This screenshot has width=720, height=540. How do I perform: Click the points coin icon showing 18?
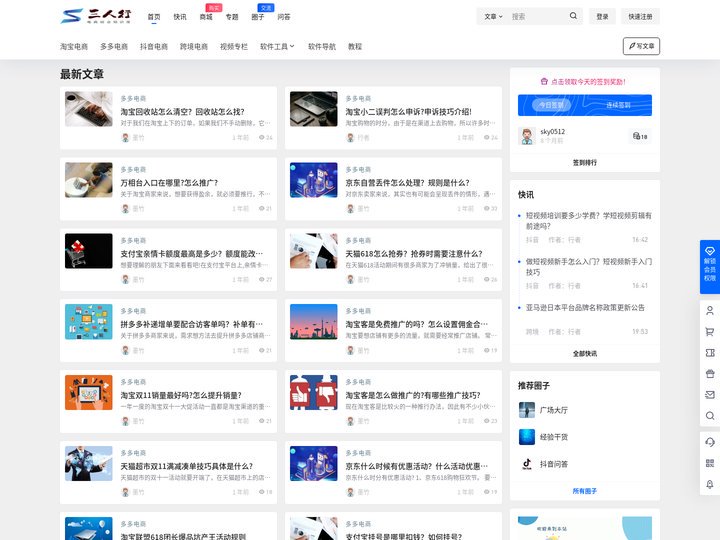[640, 136]
